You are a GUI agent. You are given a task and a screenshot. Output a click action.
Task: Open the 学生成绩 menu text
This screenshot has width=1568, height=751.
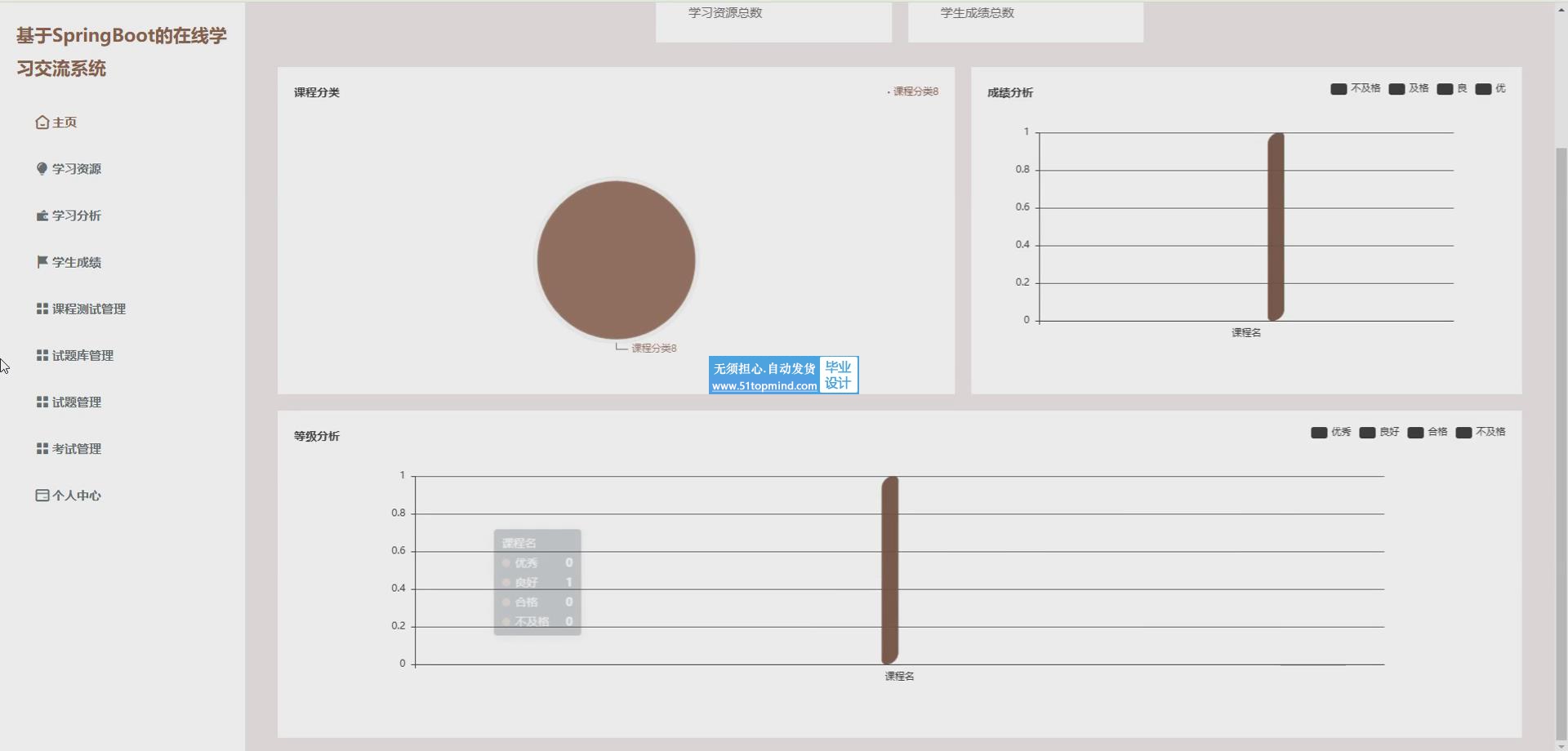click(77, 262)
